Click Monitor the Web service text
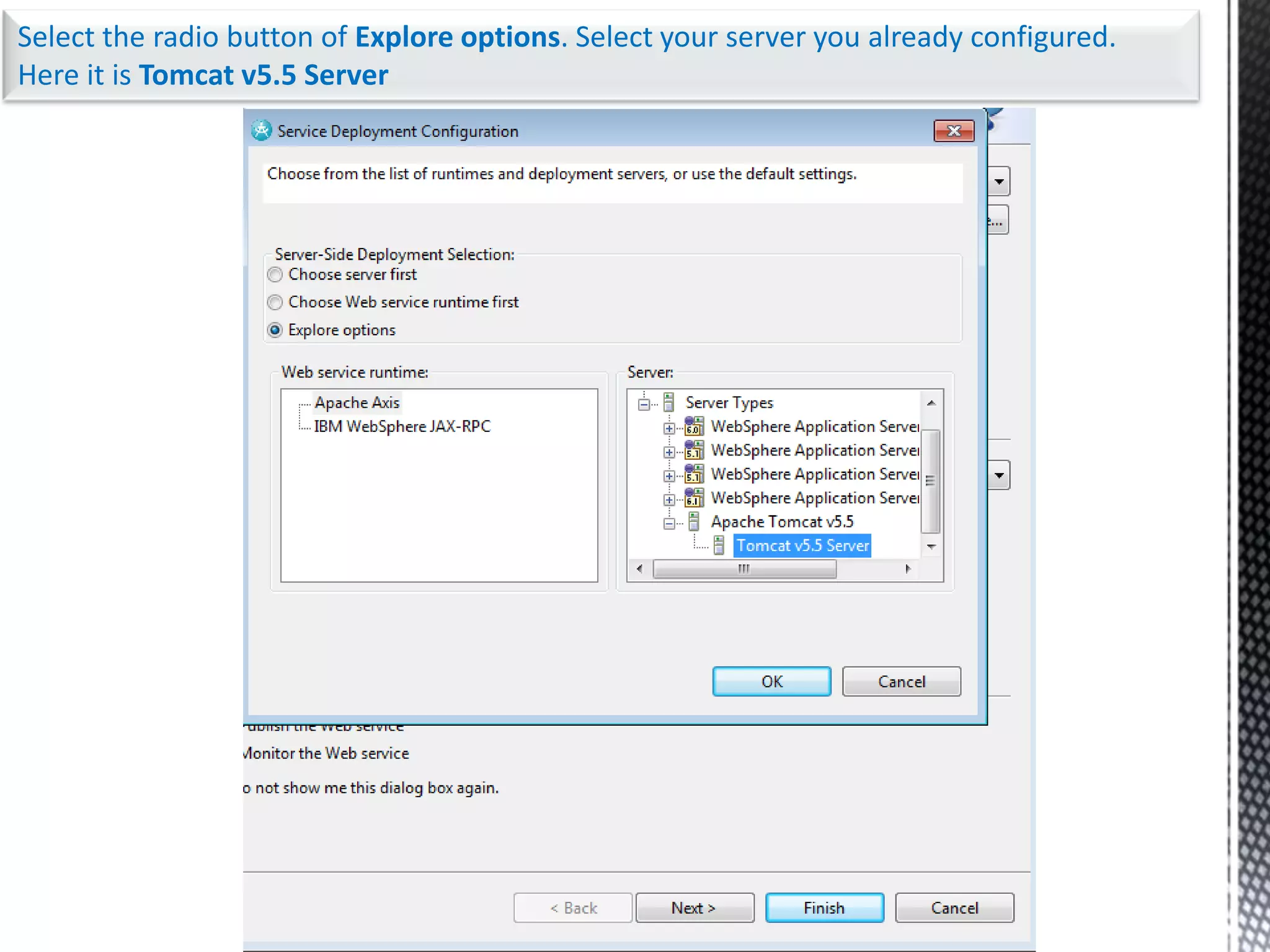The image size is (1270, 952). pos(326,753)
